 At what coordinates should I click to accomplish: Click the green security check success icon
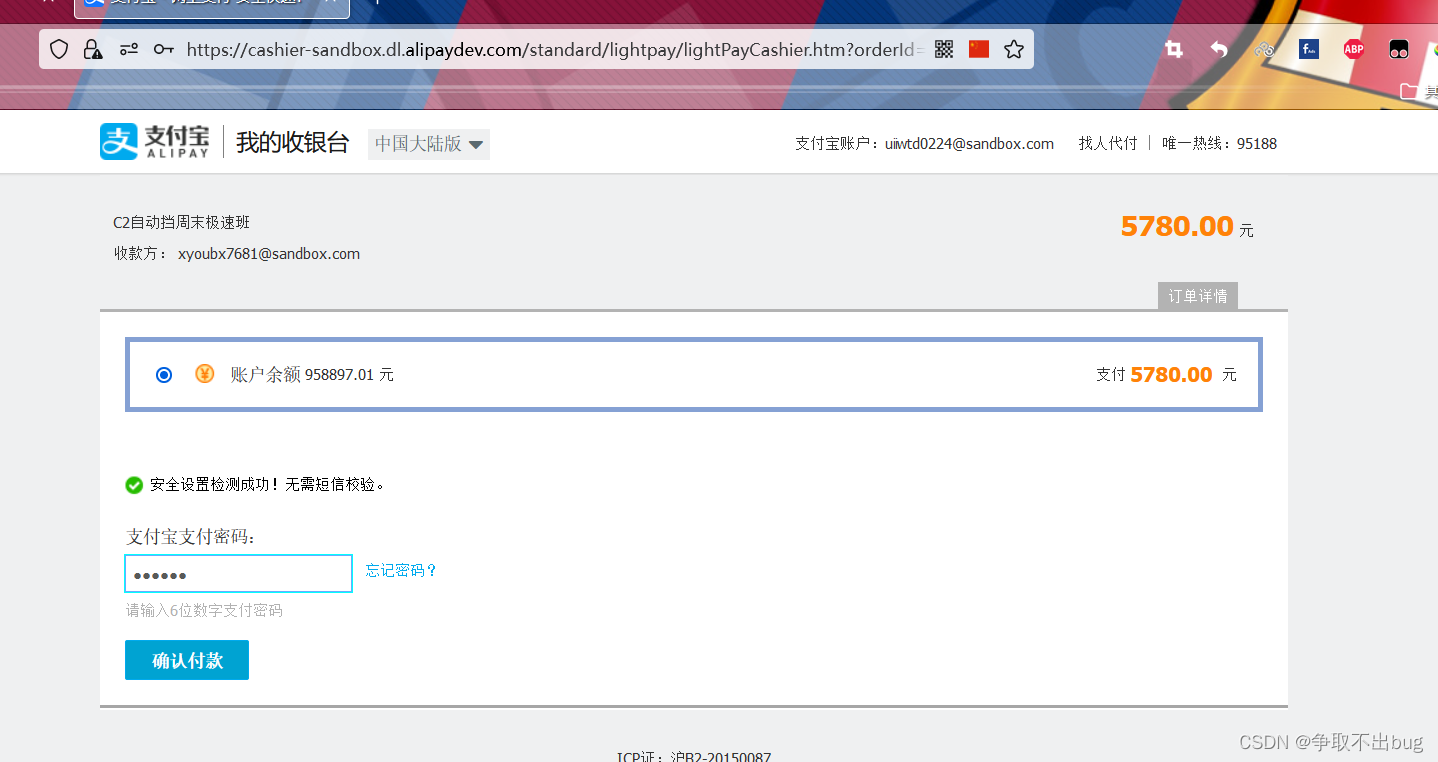point(134,485)
